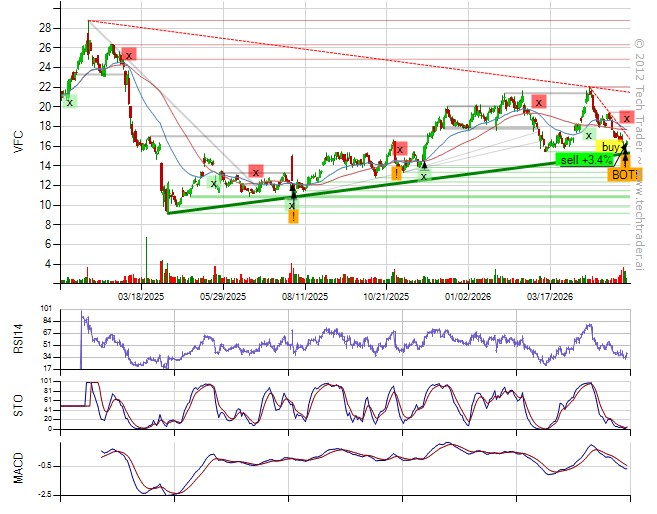657x514 pixels.
Task: Click the 22 price axis value
Action: coord(45,87)
